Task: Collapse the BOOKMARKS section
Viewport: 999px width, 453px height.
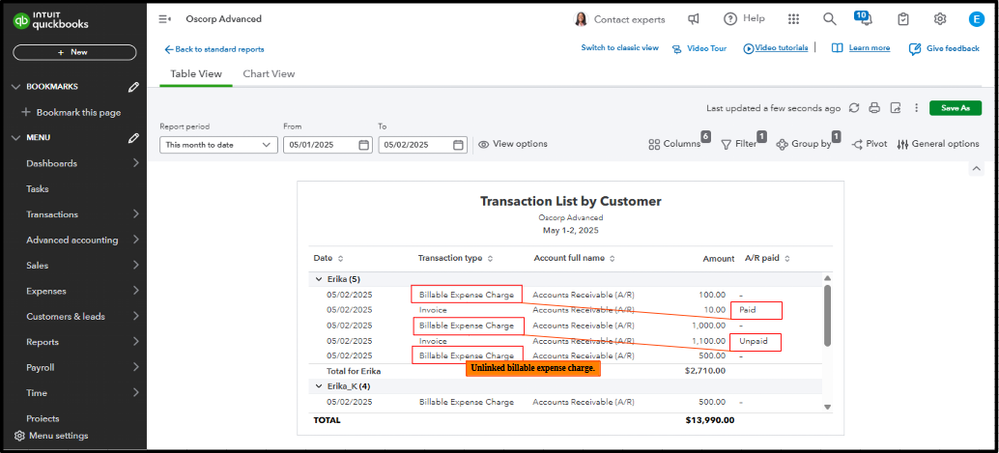Action: coord(16,87)
